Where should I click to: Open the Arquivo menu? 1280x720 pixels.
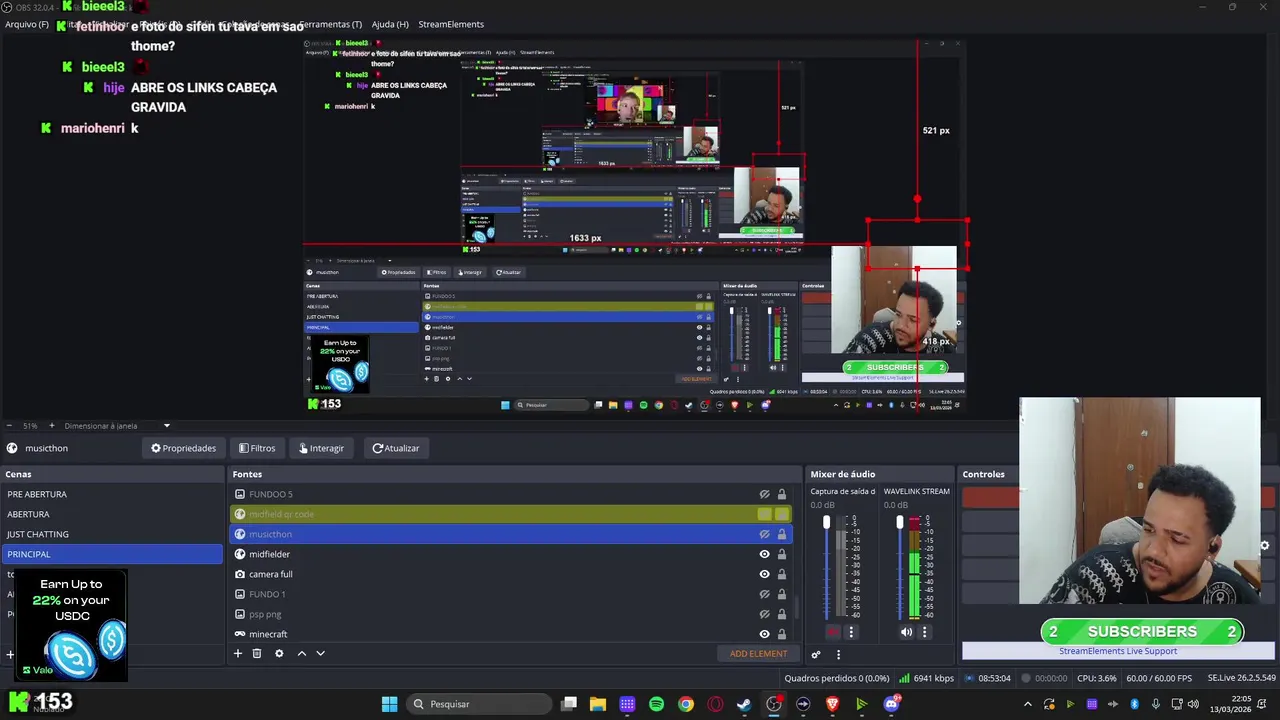click(27, 24)
